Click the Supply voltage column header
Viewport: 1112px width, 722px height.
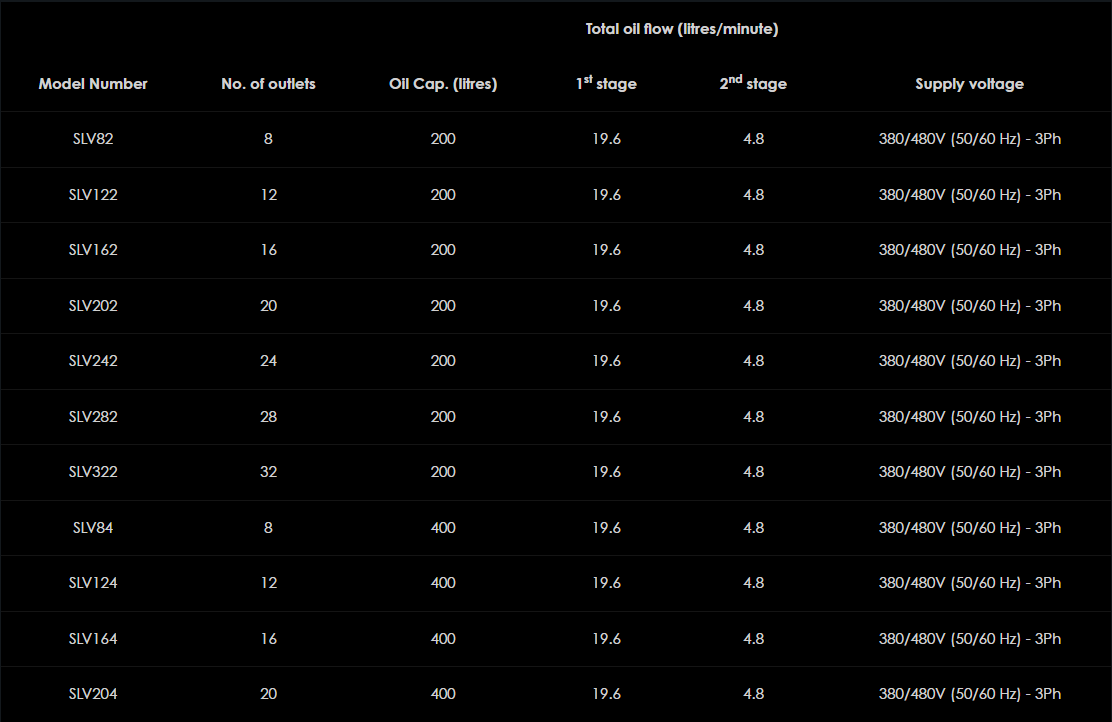tap(969, 84)
